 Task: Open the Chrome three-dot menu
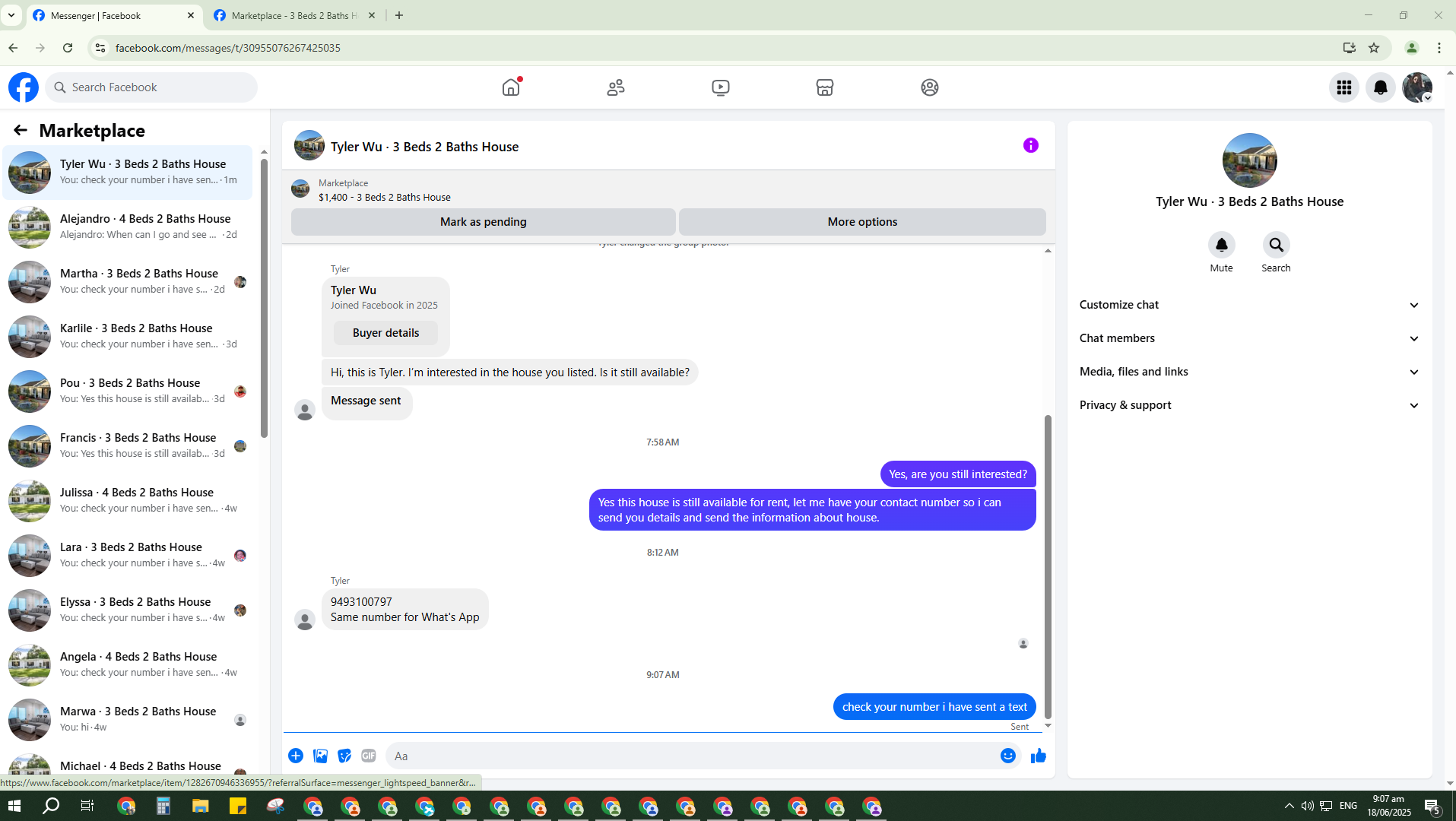pos(1439,48)
